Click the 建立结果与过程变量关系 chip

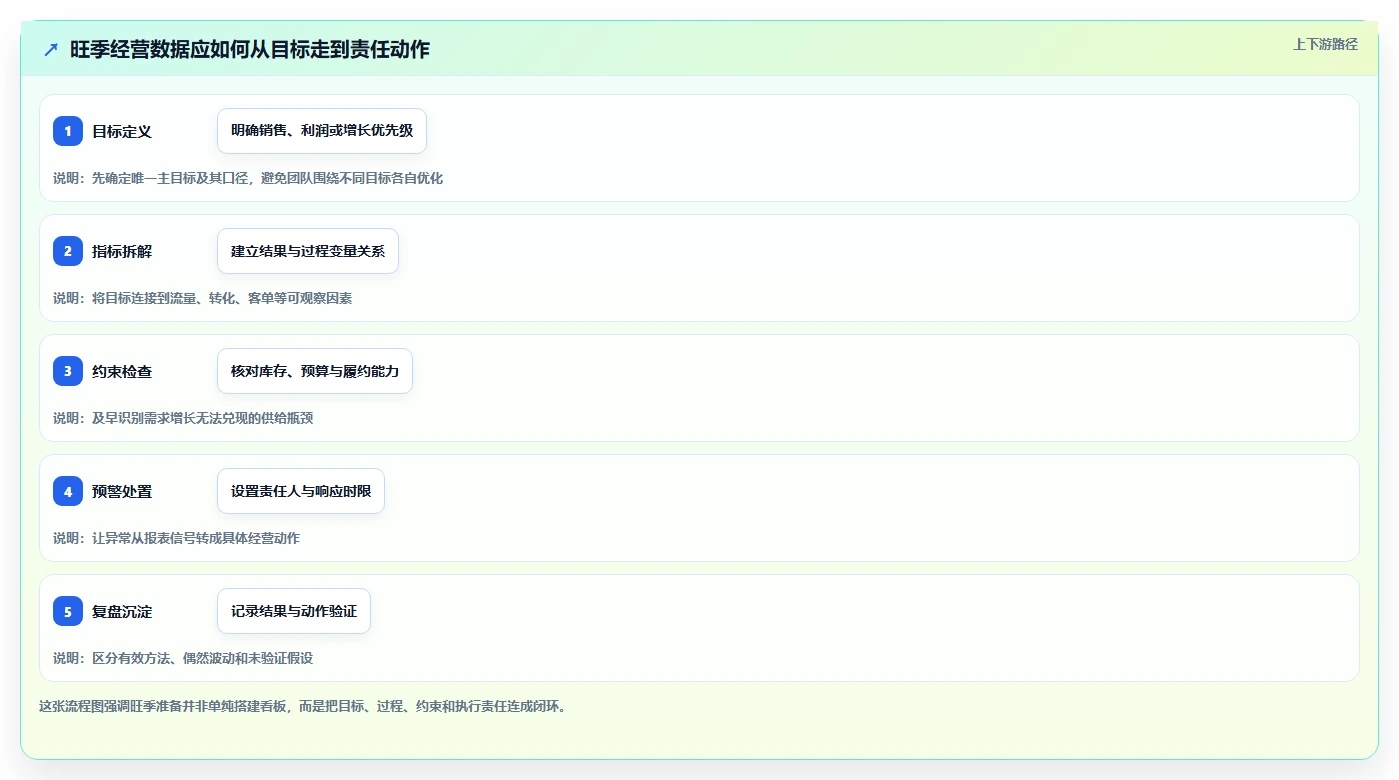click(308, 251)
